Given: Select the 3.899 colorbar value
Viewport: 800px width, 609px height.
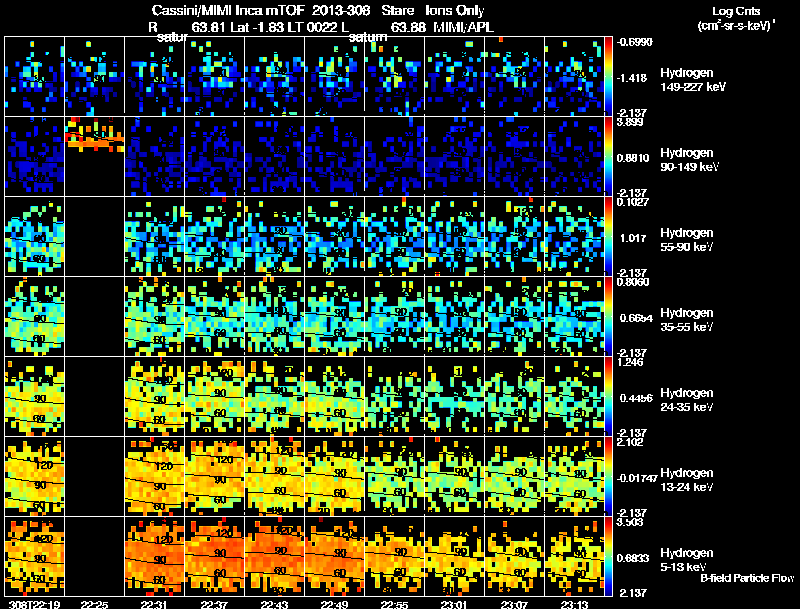Looking at the screenshot, I should point(630,122).
